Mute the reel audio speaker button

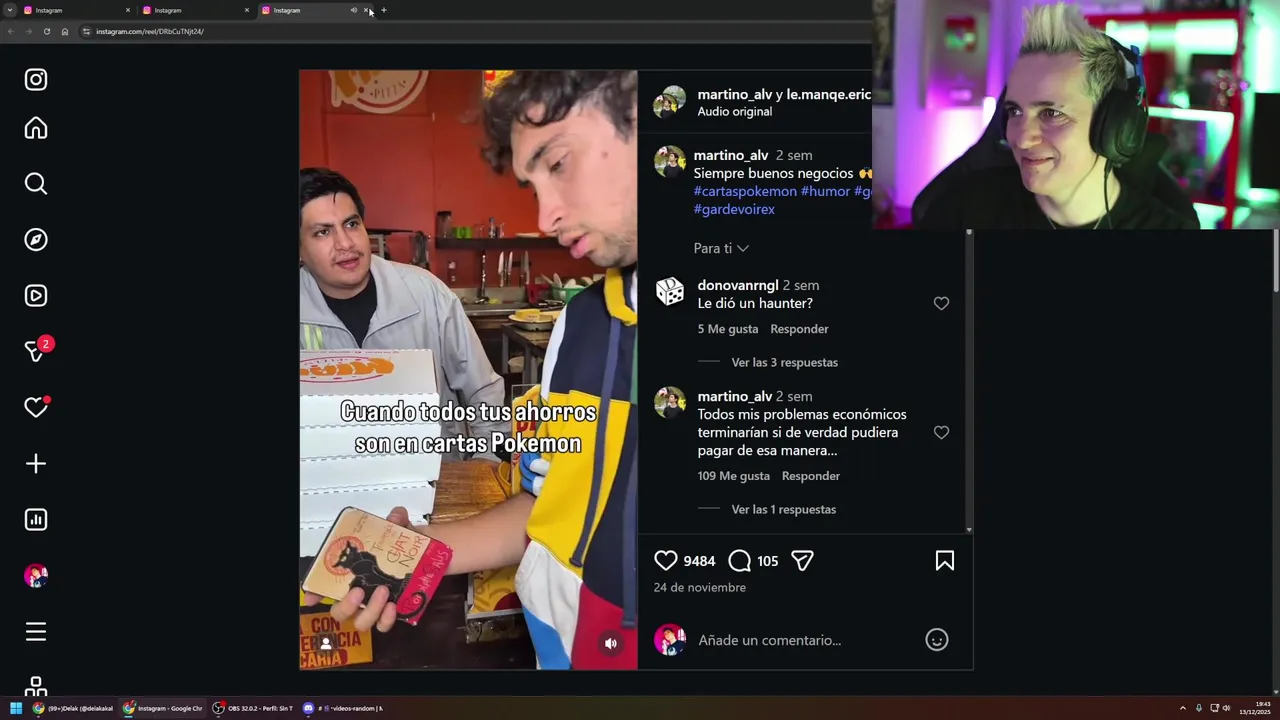coord(611,644)
